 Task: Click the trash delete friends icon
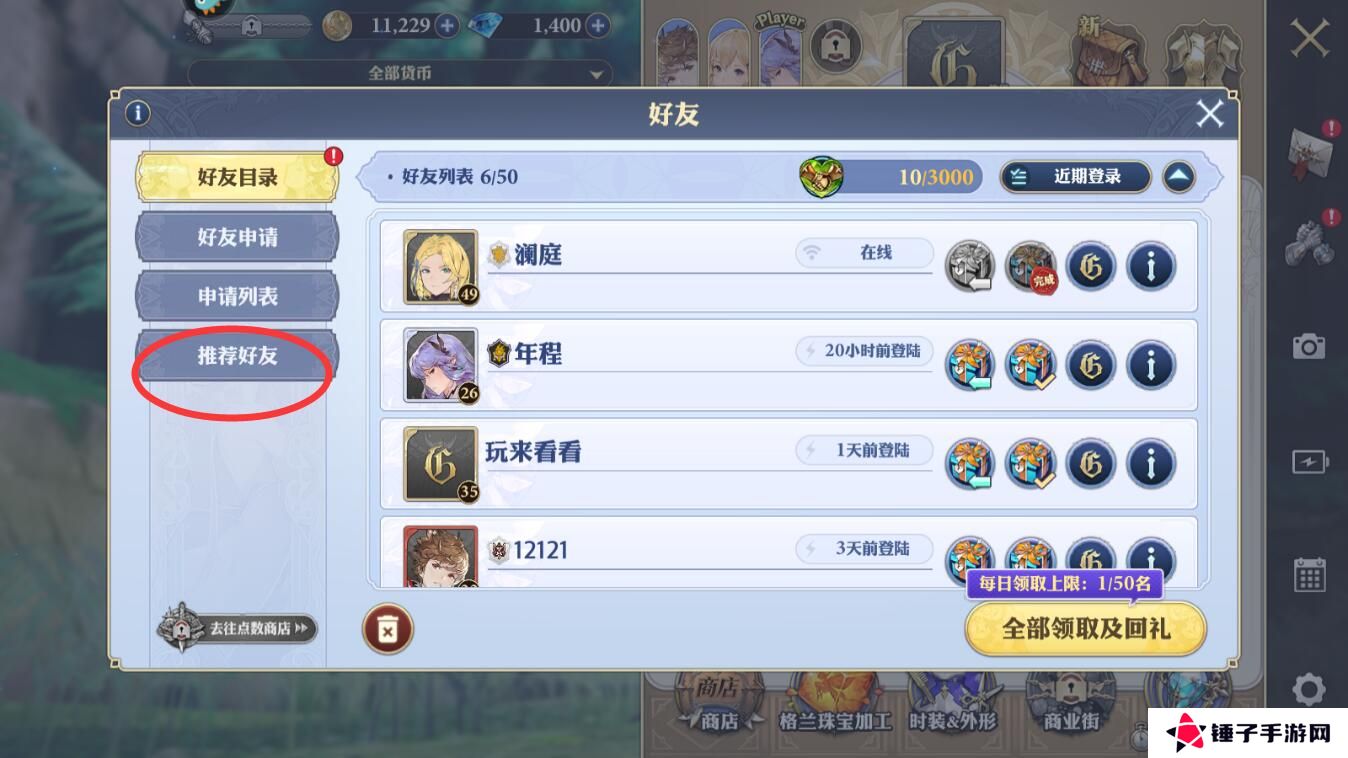[x=387, y=629]
